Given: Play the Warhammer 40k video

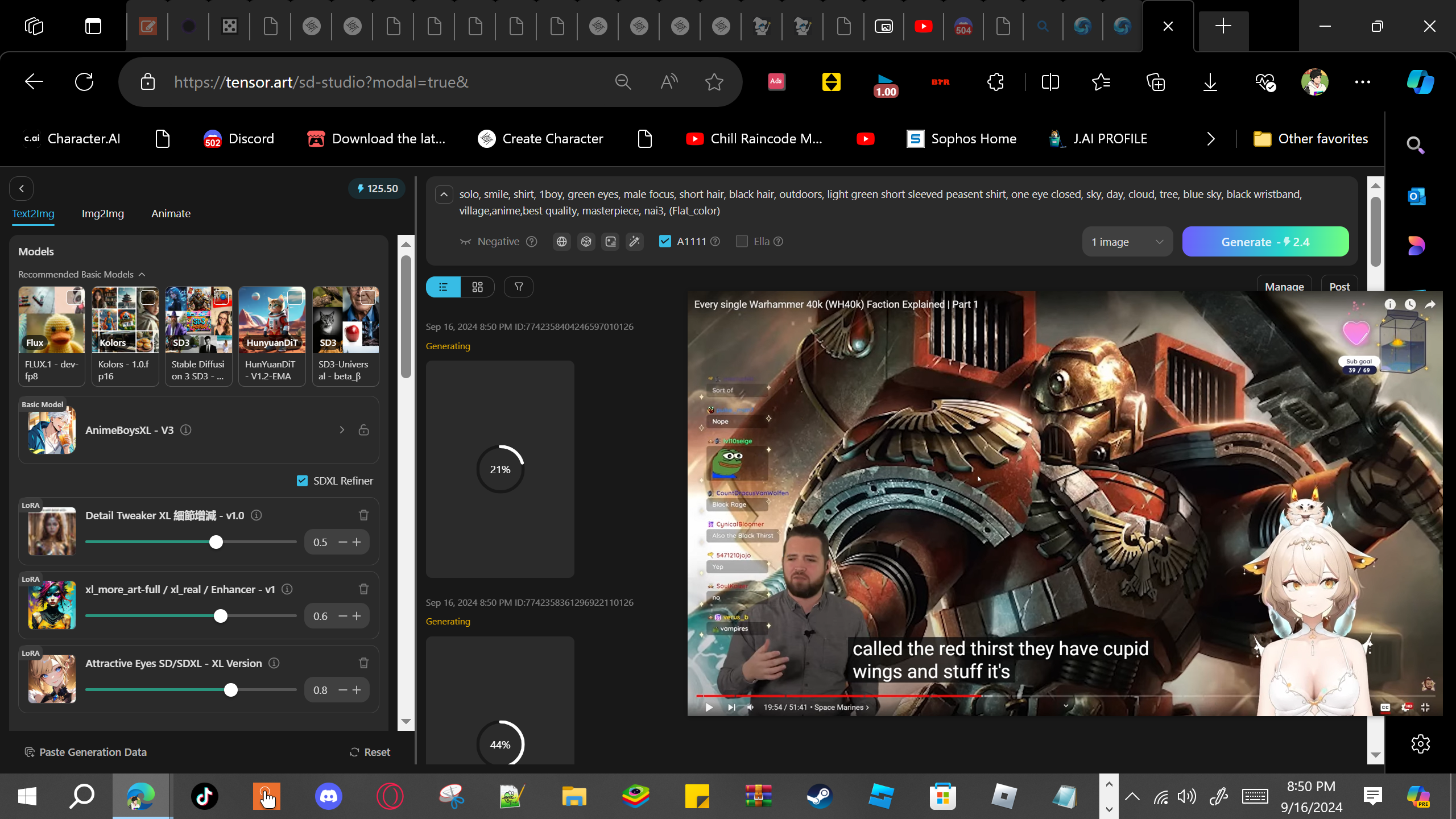Looking at the screenshot, I should coord(709,707).
